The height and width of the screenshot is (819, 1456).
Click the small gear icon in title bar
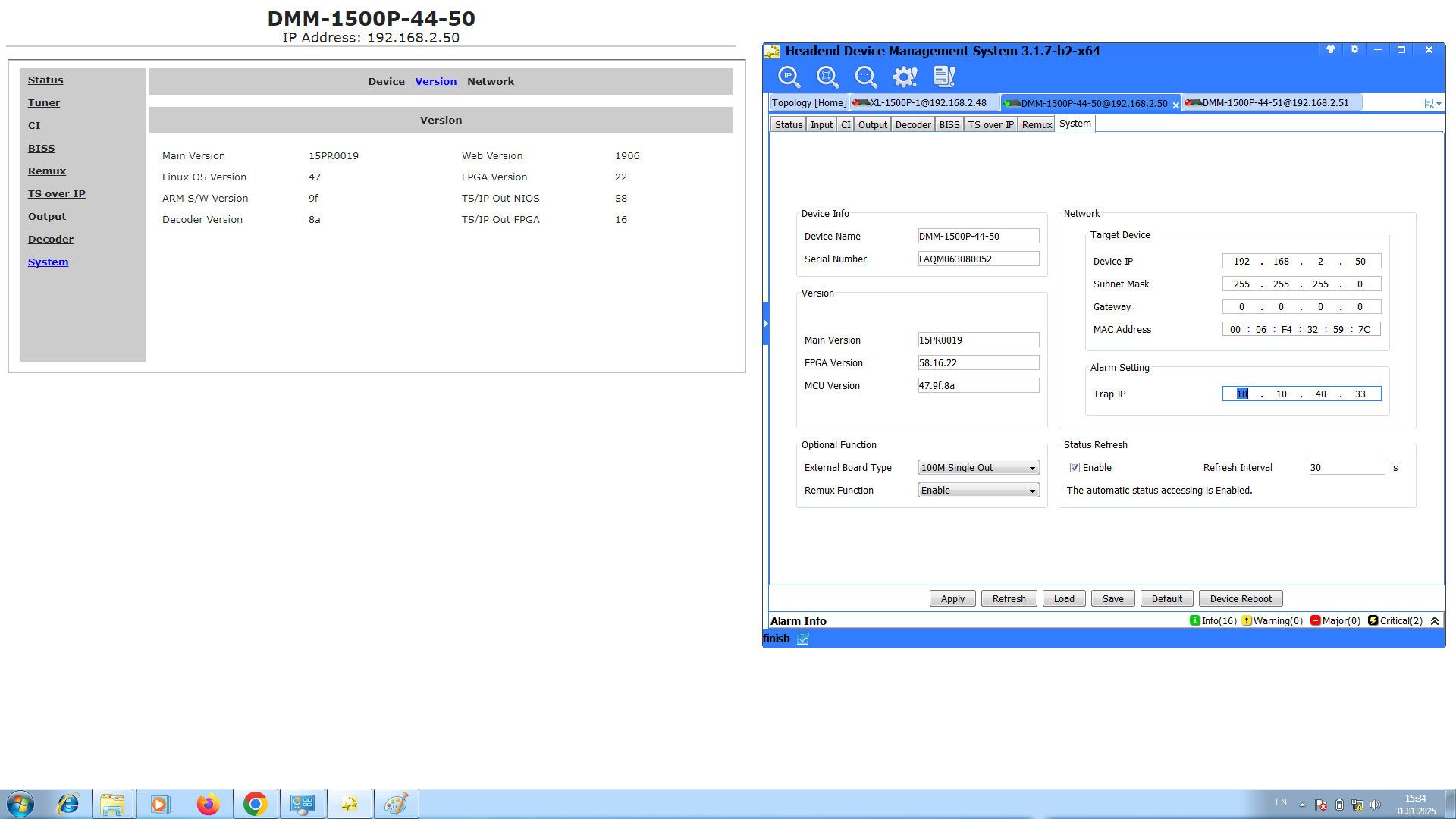click(x=1354, y=50)
